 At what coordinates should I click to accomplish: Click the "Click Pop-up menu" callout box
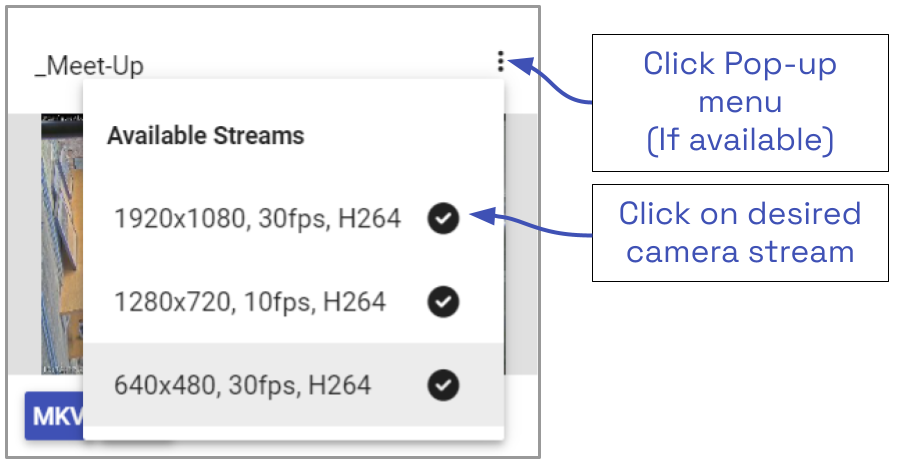tap(740, 102)
